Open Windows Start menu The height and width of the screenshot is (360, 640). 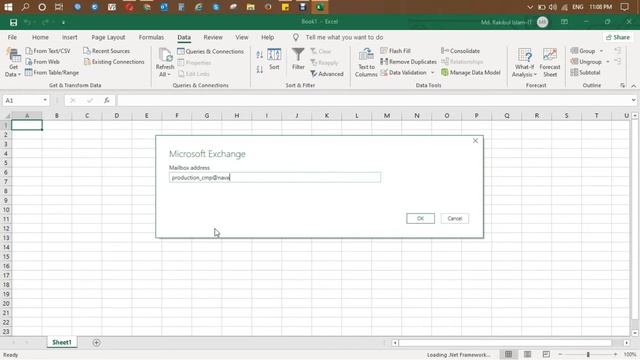pos(8,7)
